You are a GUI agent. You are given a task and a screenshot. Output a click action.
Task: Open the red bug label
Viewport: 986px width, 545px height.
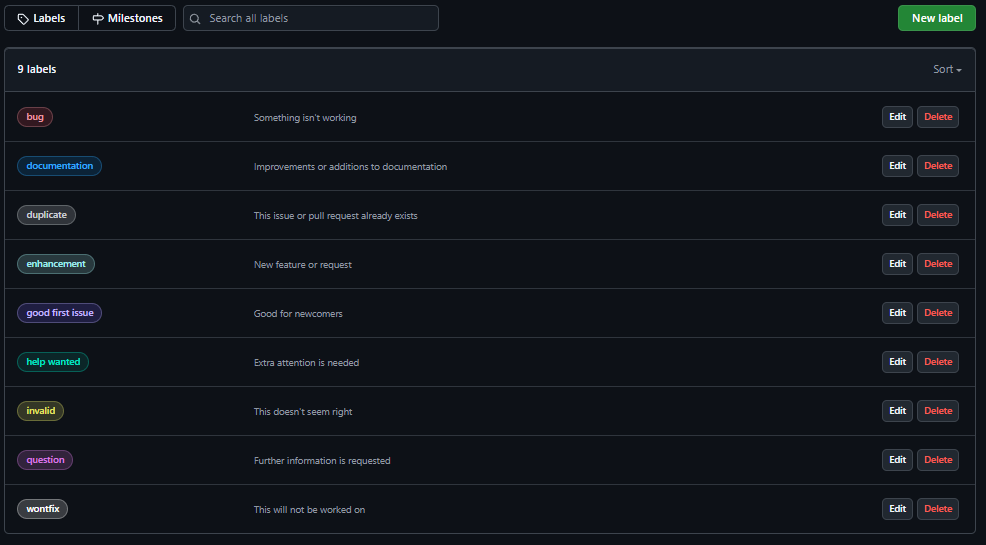(35, 117)
